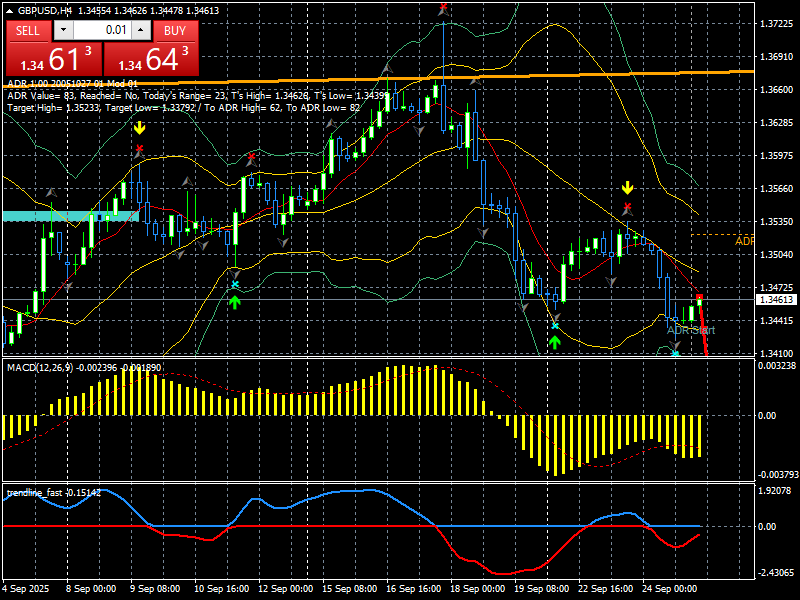Click the BUY button

(x=175, y=31)
